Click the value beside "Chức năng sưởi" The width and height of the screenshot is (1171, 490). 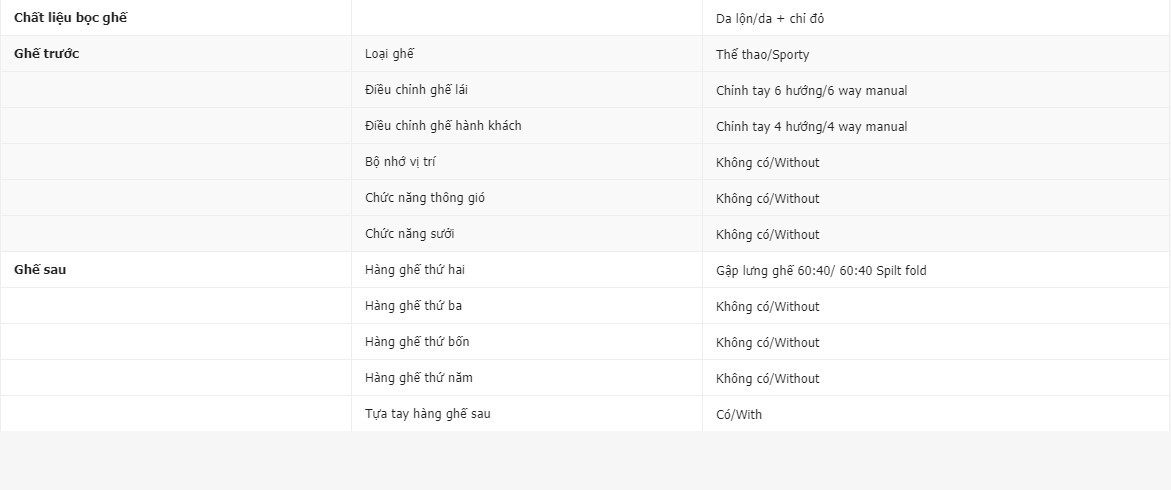coord(767,235)
